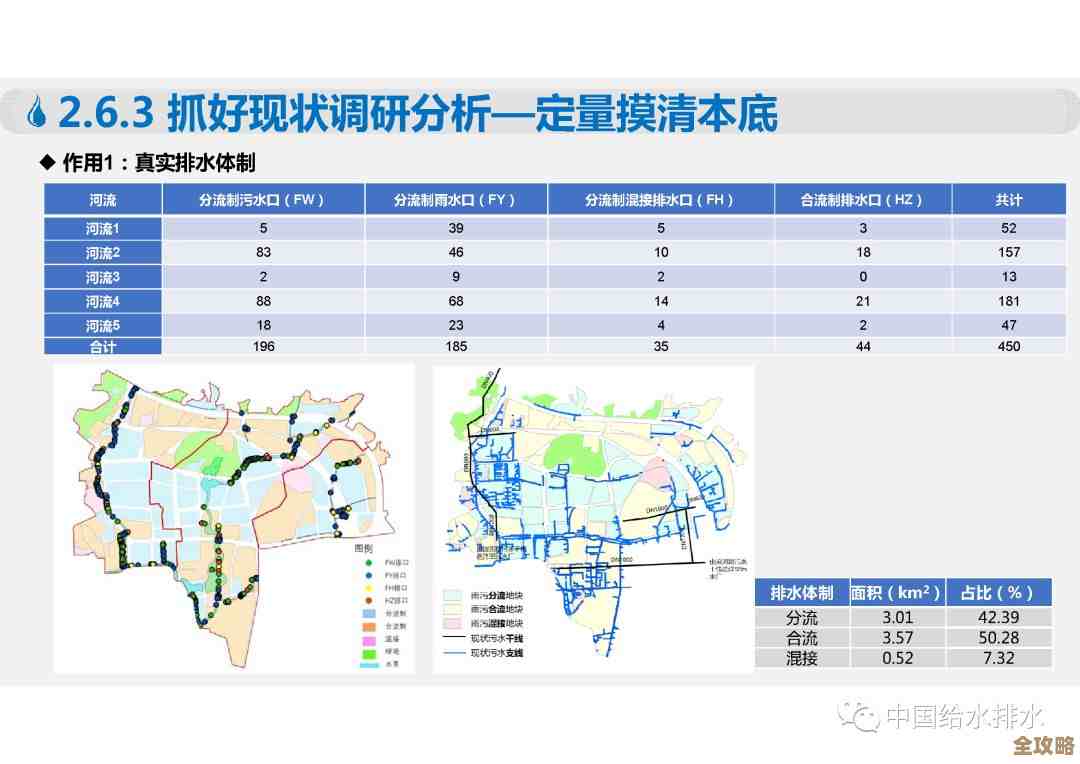Select the 作用1：真实排水体制 heading
Screen dimensions: 1080x764
tap(150, 162)
